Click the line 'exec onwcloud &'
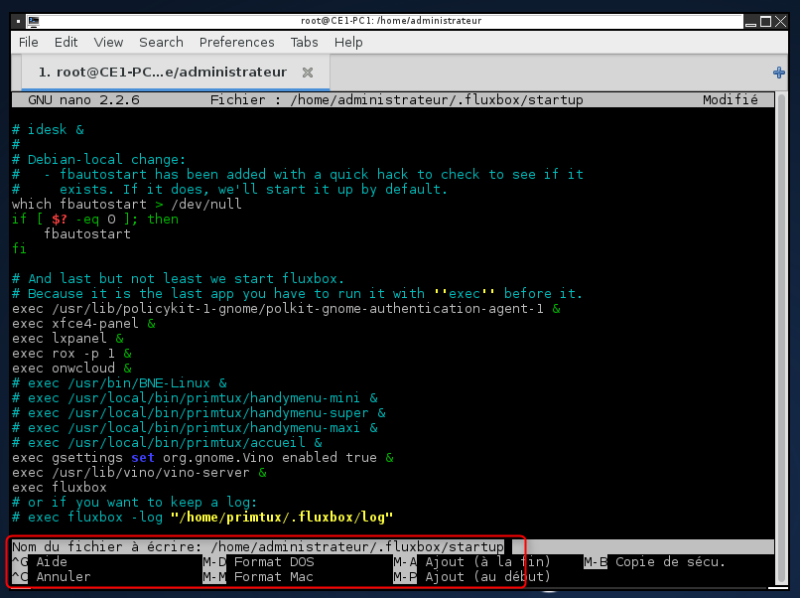This screenshot has height=598, width=800. 72,368
